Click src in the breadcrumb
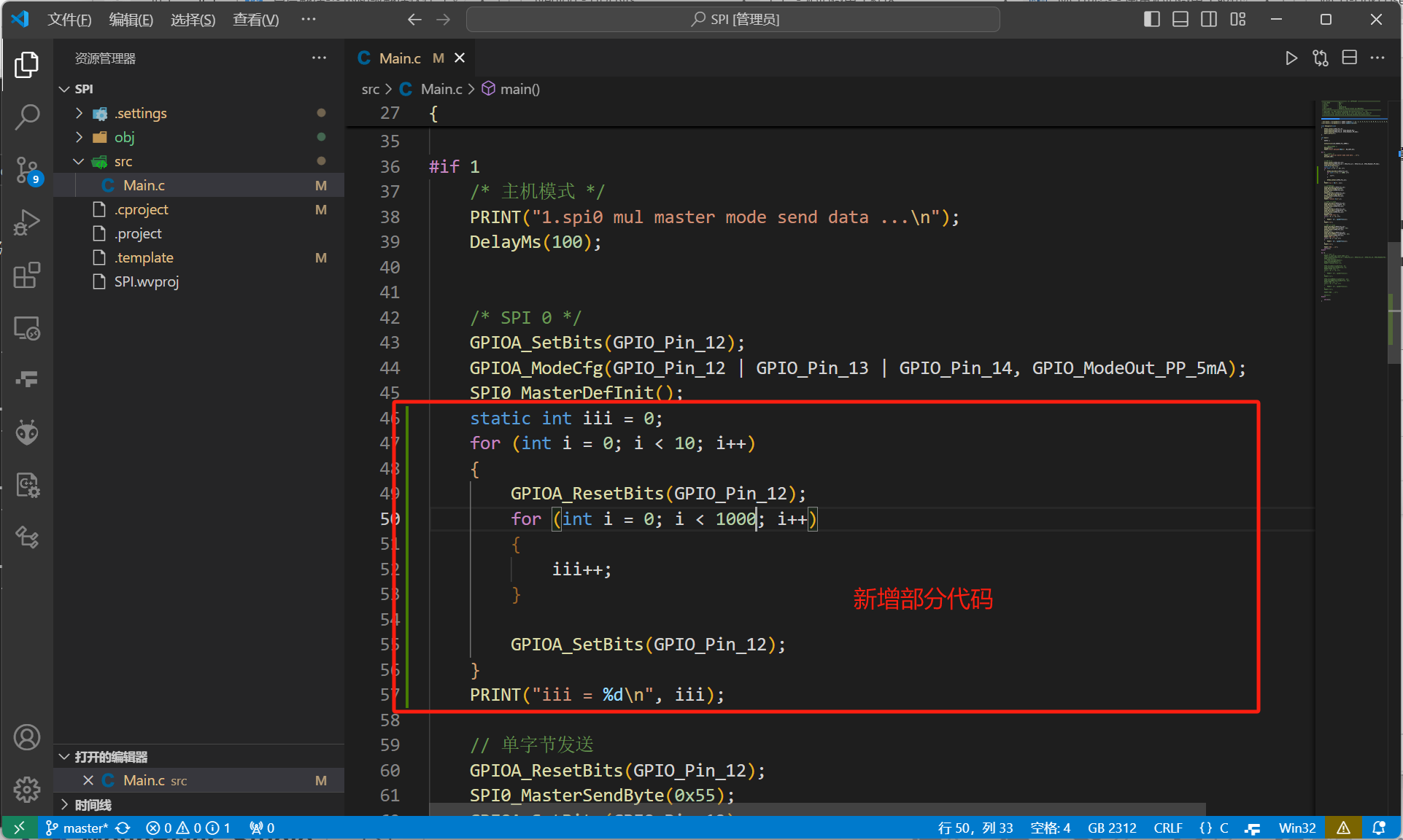 click(371, 89)
